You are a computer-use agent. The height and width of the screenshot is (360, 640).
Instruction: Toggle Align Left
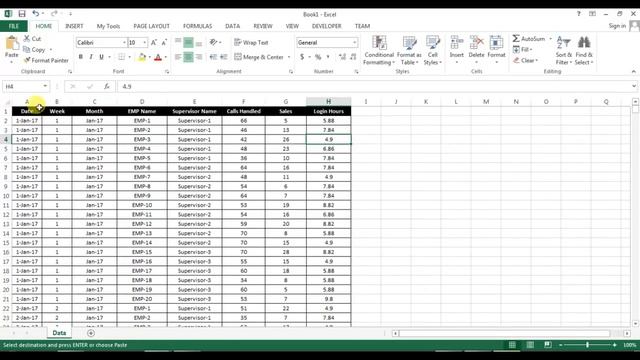178,57
